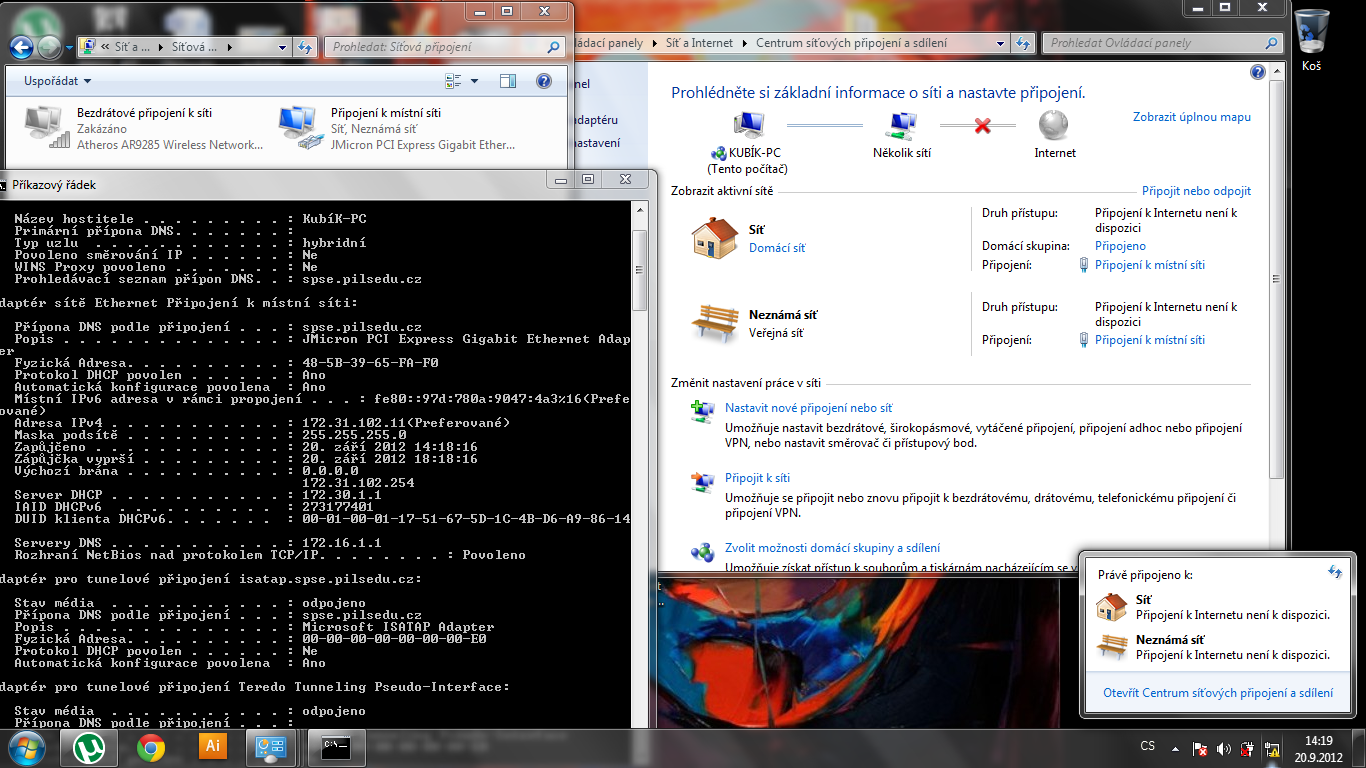Click the KUBÍK-PC computer icon in network map
The height and width of the screenshot is (768, 1366).
[x=749, y=126]
